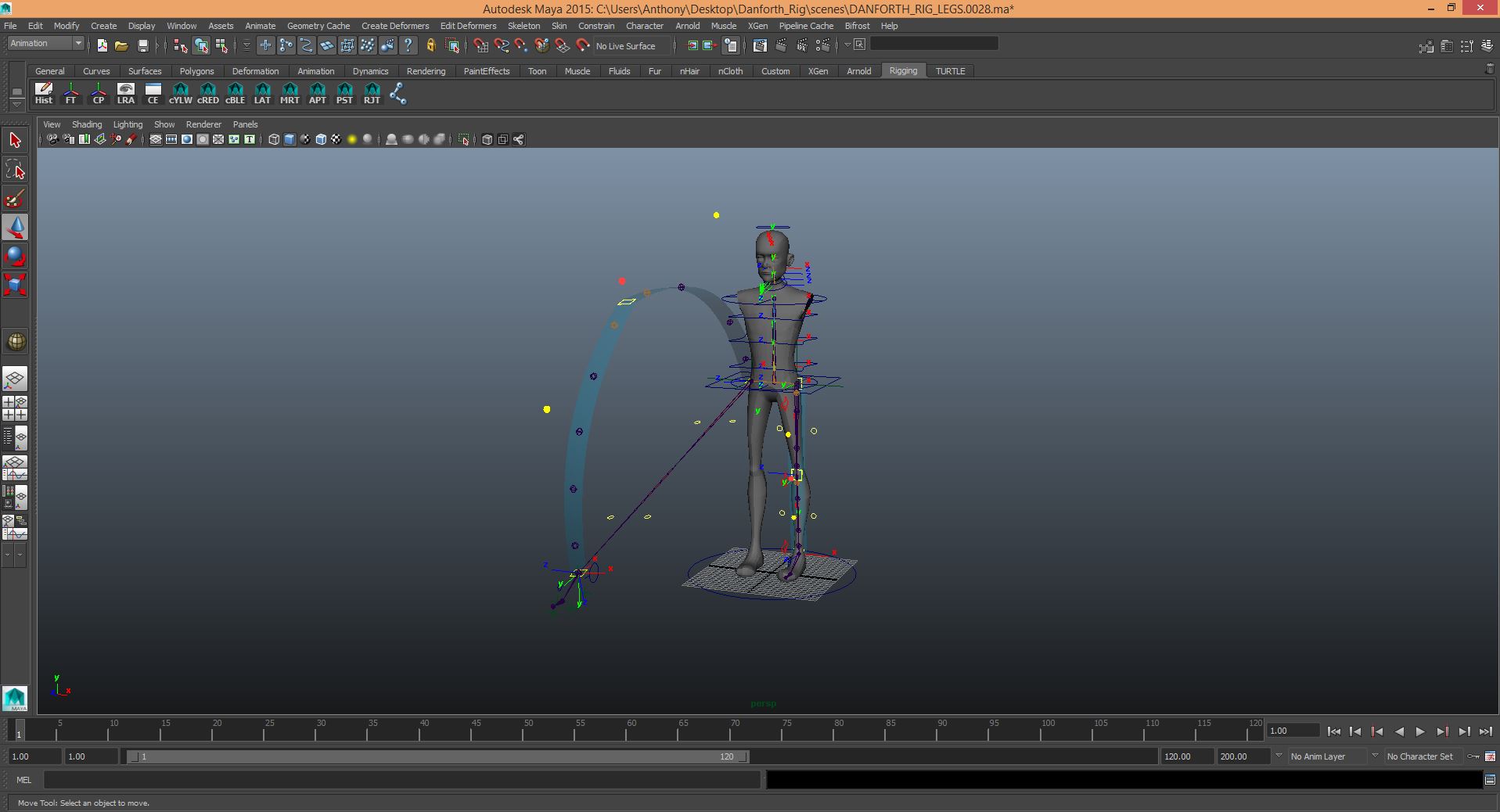Click the cYLW shelf button
Image resolution: width=1500 pixels, height=812 pixels.
click(180, 94)
